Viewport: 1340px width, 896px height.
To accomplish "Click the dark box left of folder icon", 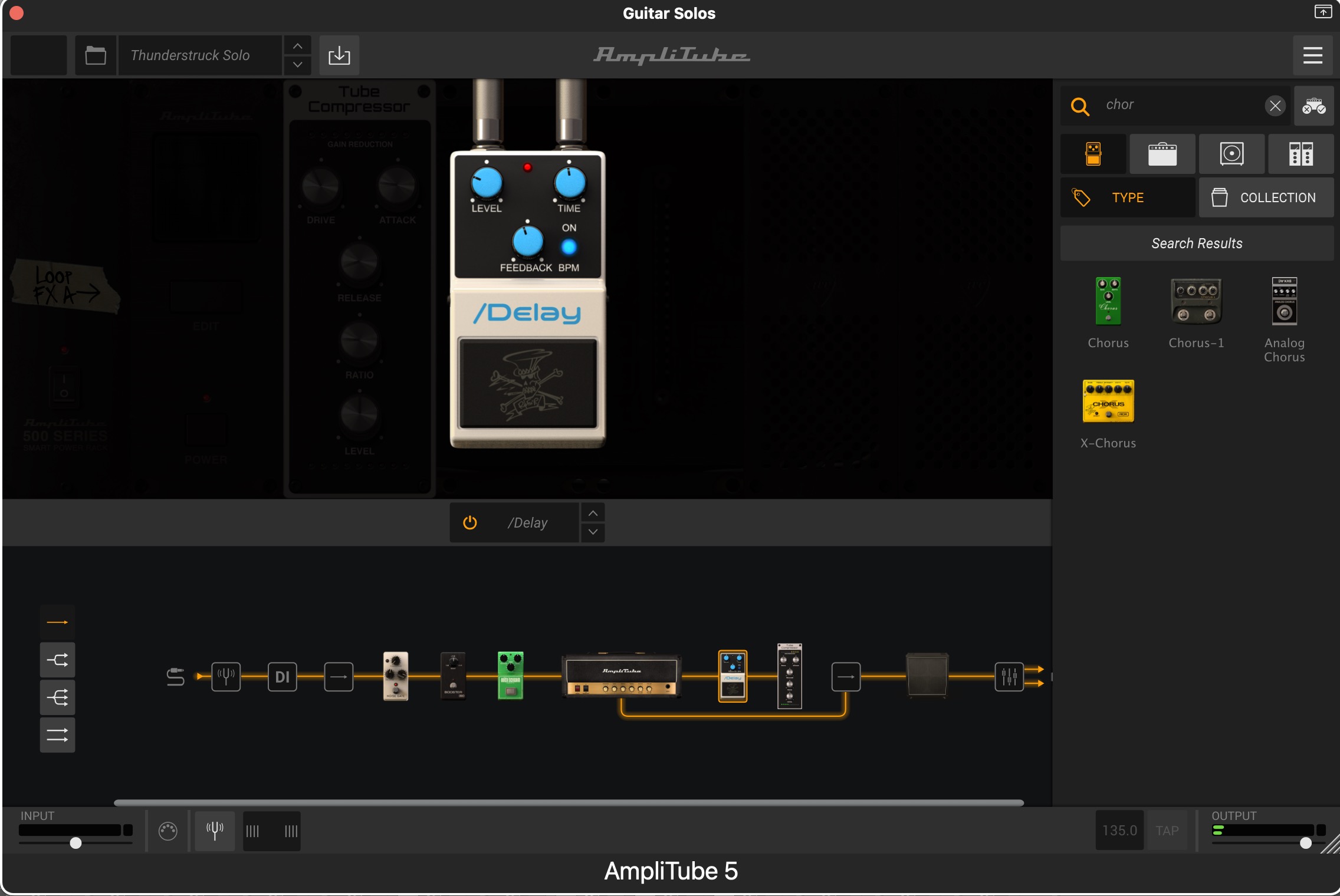I will click(38, 55).
